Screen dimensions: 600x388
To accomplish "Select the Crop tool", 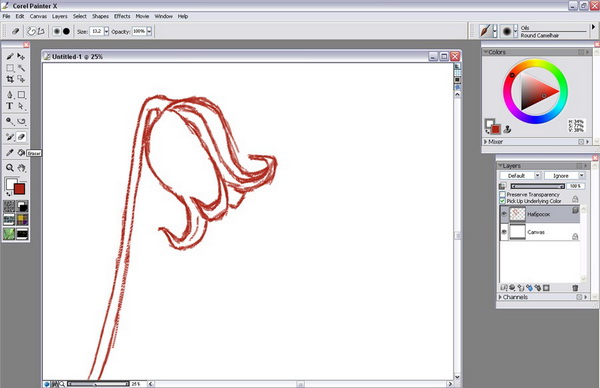I will (10, 79).
